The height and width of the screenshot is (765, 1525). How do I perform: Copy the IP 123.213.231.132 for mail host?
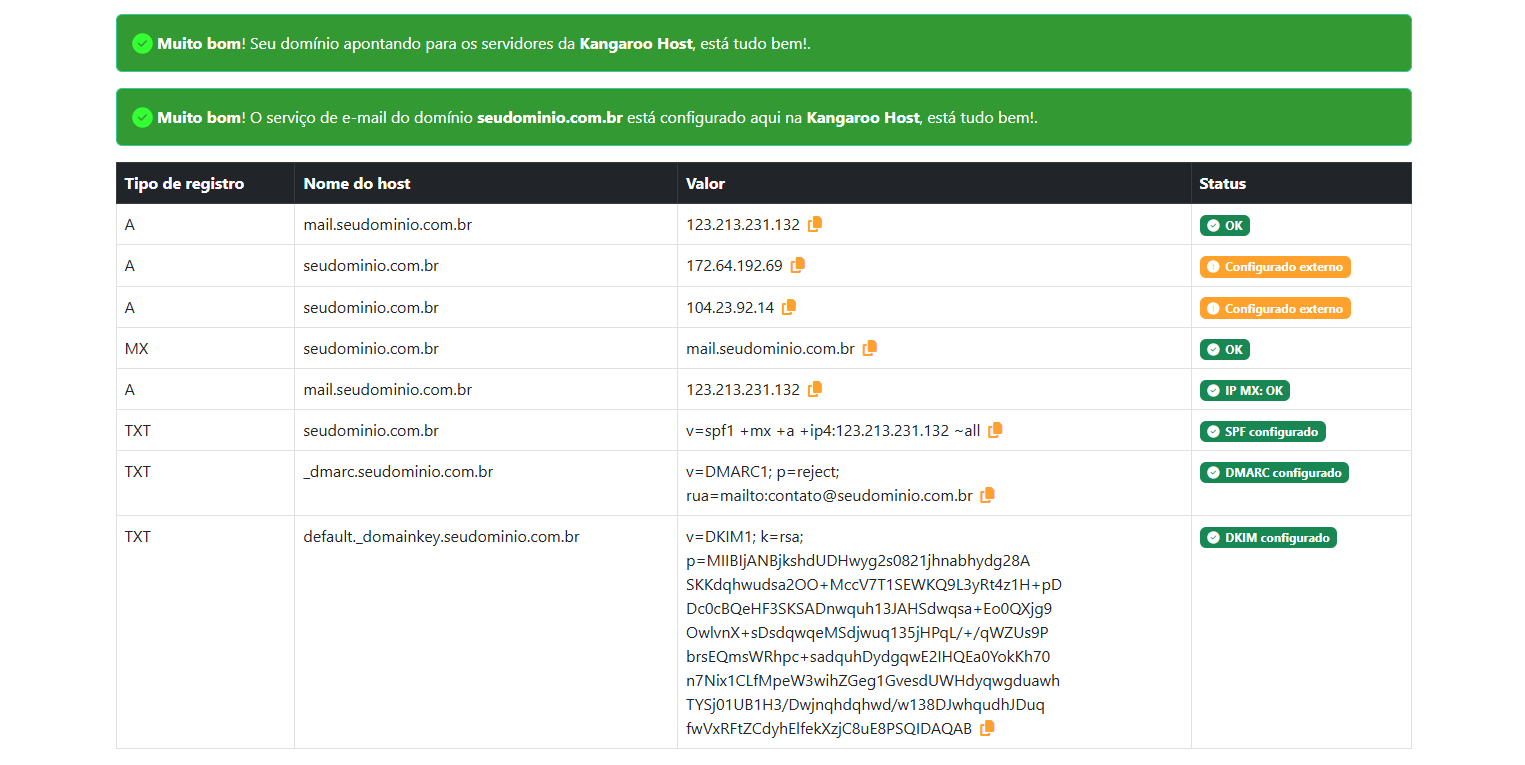click(x=814, y=224)
